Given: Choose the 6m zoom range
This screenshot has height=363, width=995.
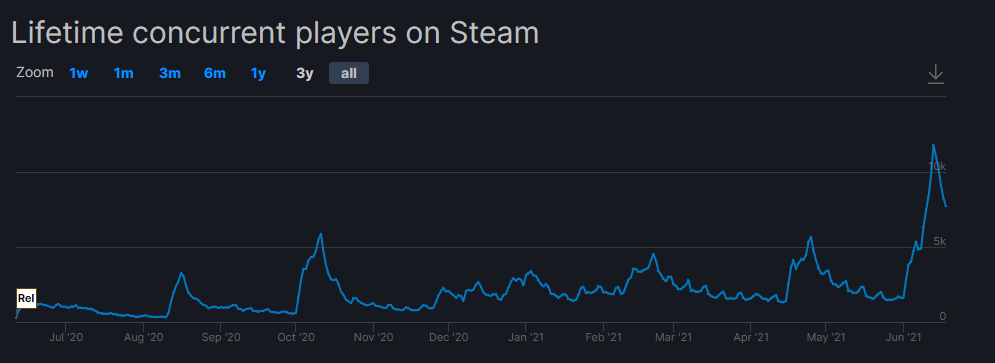Looking at the screenshot, I should click(214, 74).
